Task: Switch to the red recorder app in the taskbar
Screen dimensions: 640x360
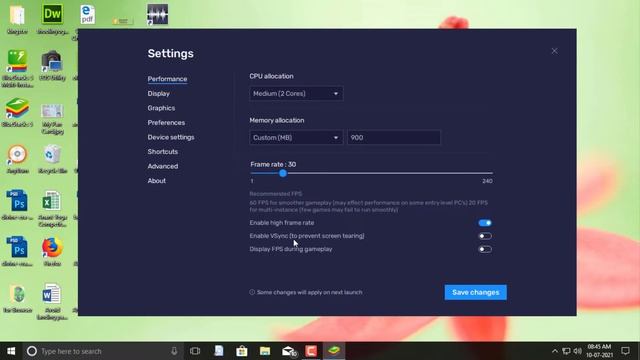Action: tap(311, 351)
